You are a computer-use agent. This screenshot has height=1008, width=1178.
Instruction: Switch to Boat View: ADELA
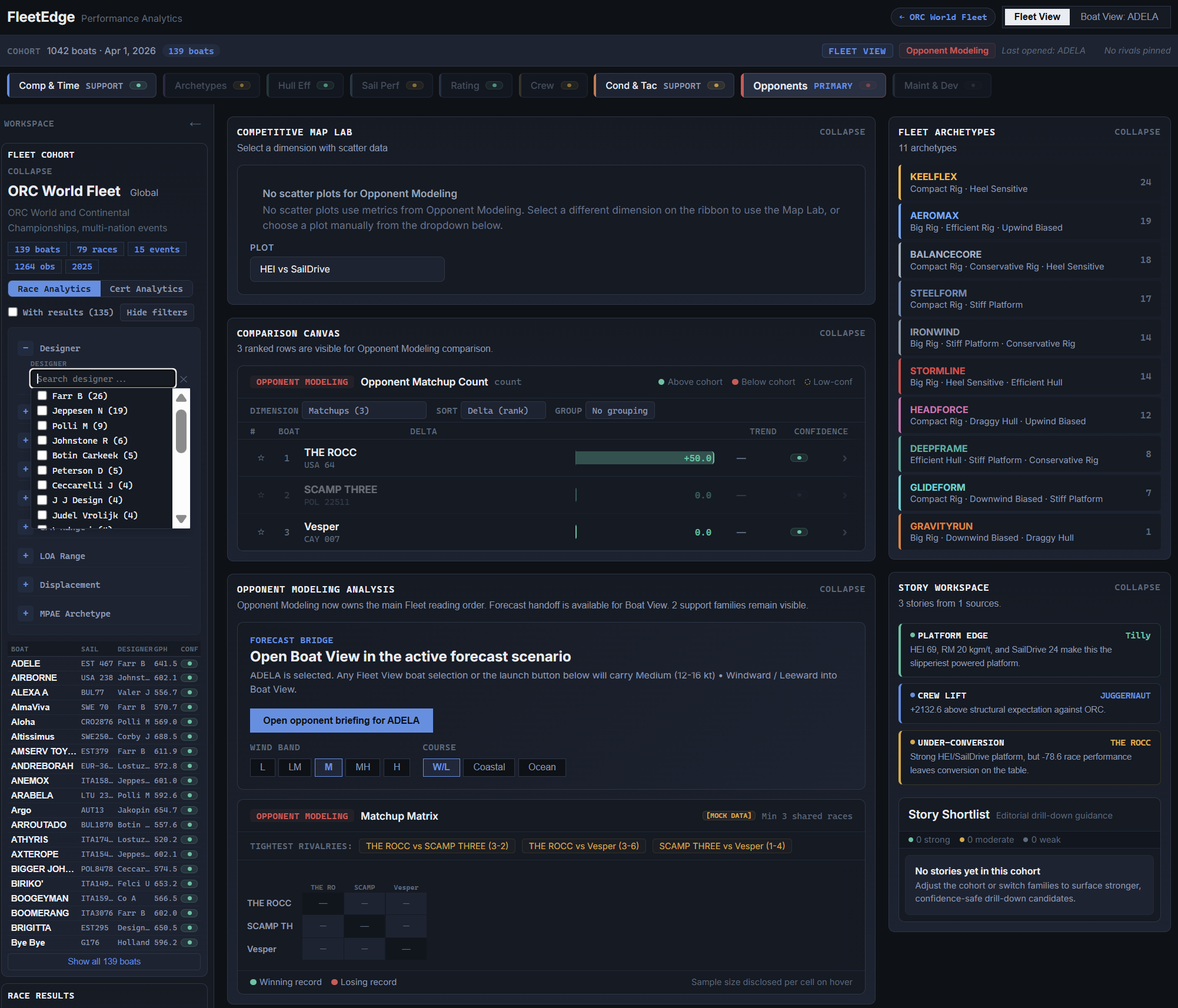[x=1119, y=17]
